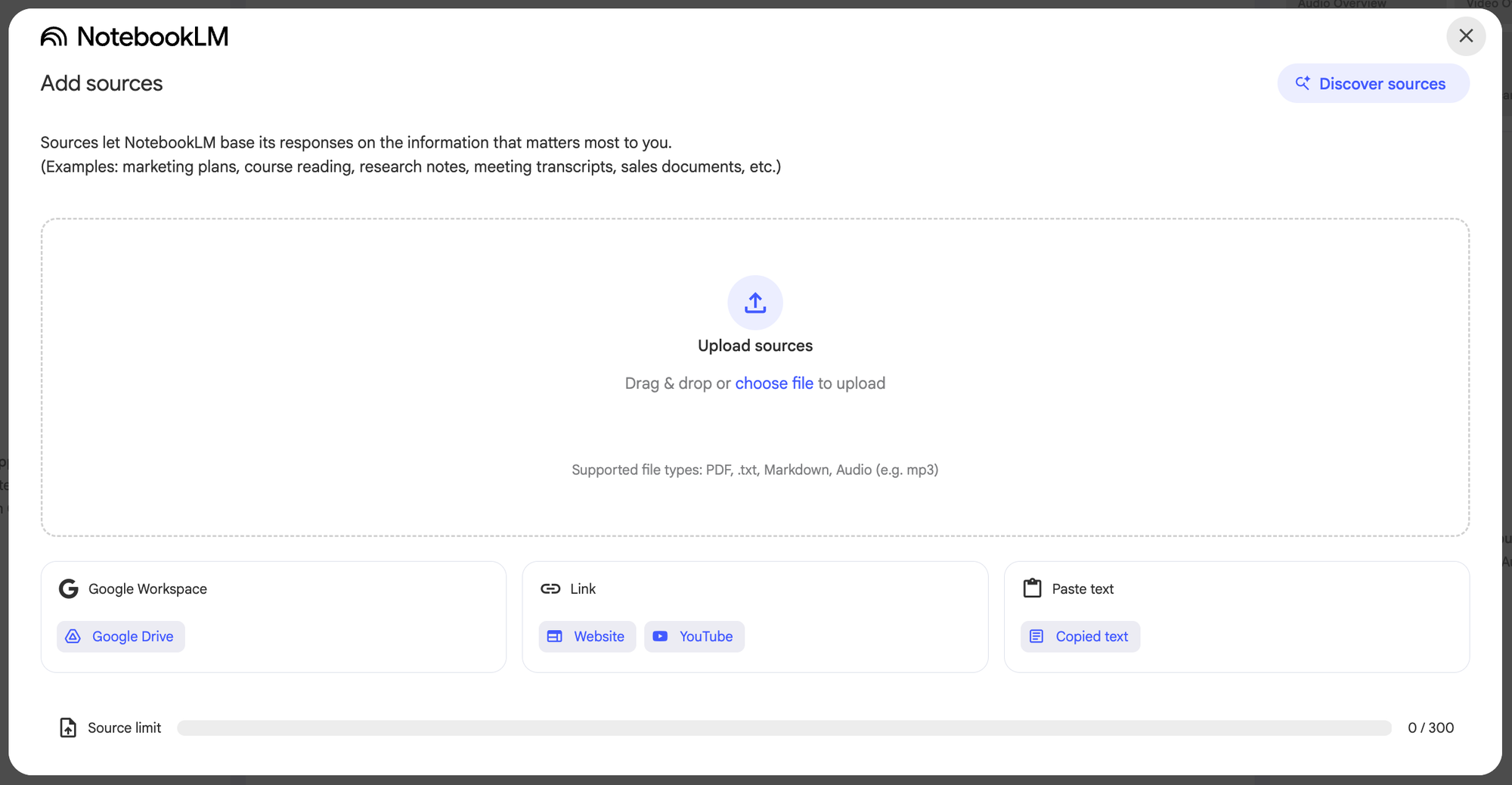Click the choose file link
The image size is (1512, 785).
774,383
